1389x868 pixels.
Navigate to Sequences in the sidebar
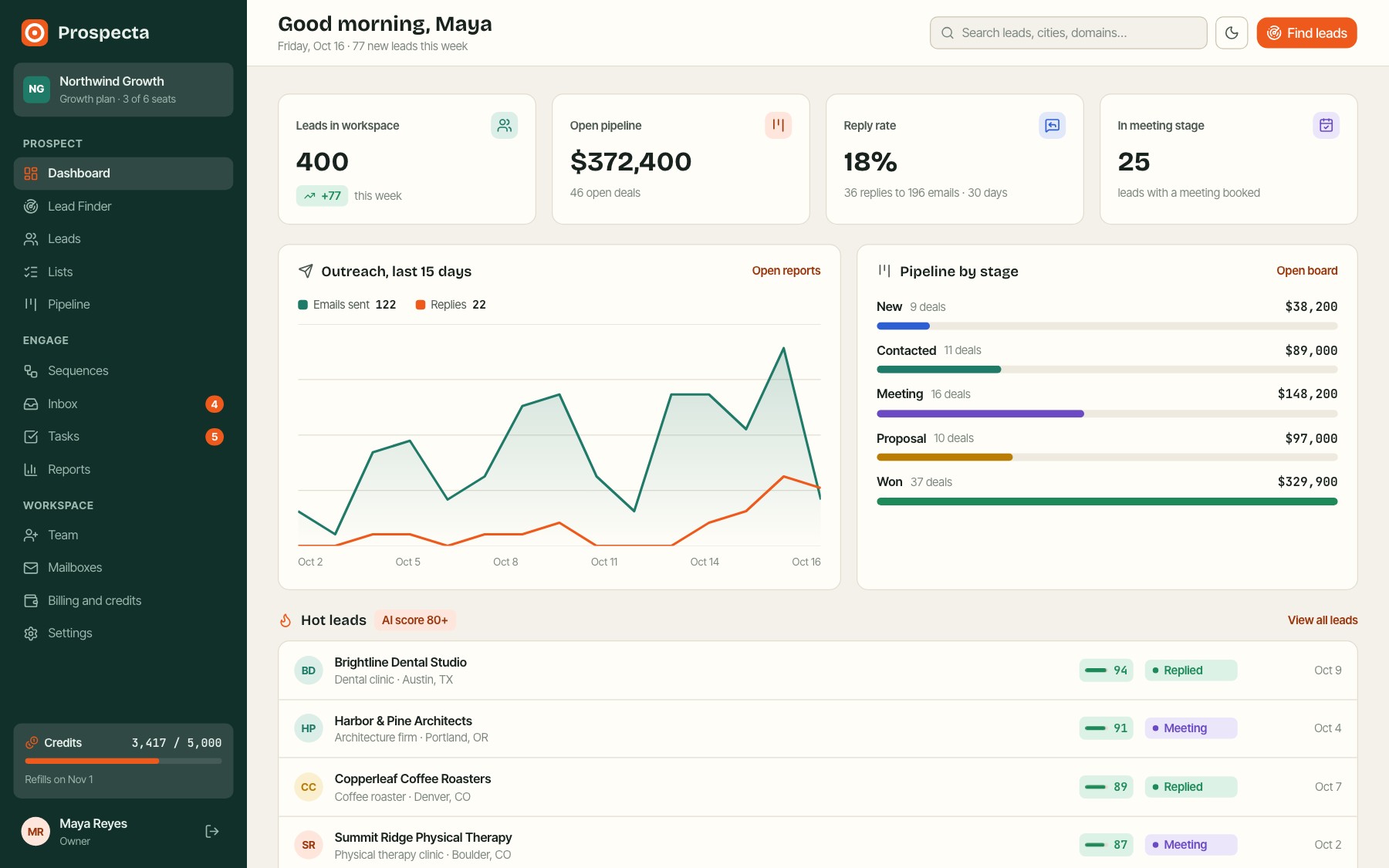(123, 371)
